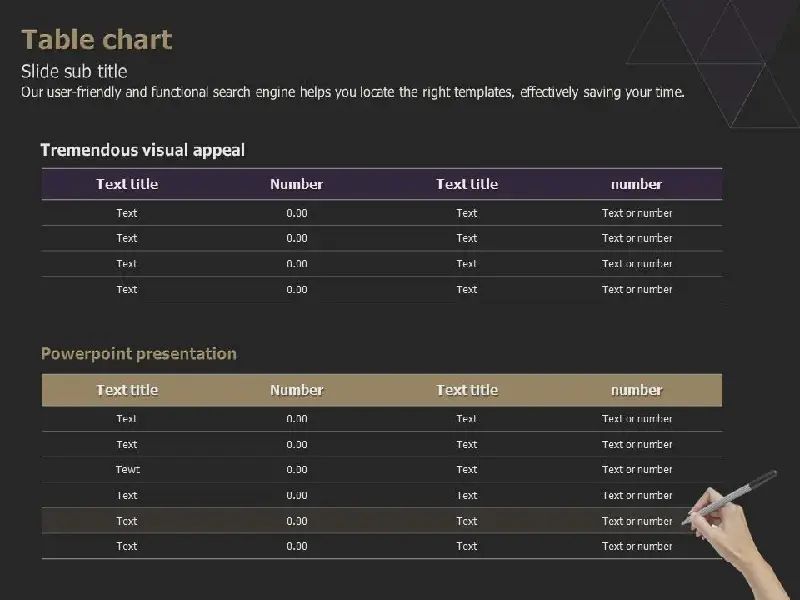Select lowercase "number" header in purple table
The image size is (800, 600).
[x=636, y=184]
